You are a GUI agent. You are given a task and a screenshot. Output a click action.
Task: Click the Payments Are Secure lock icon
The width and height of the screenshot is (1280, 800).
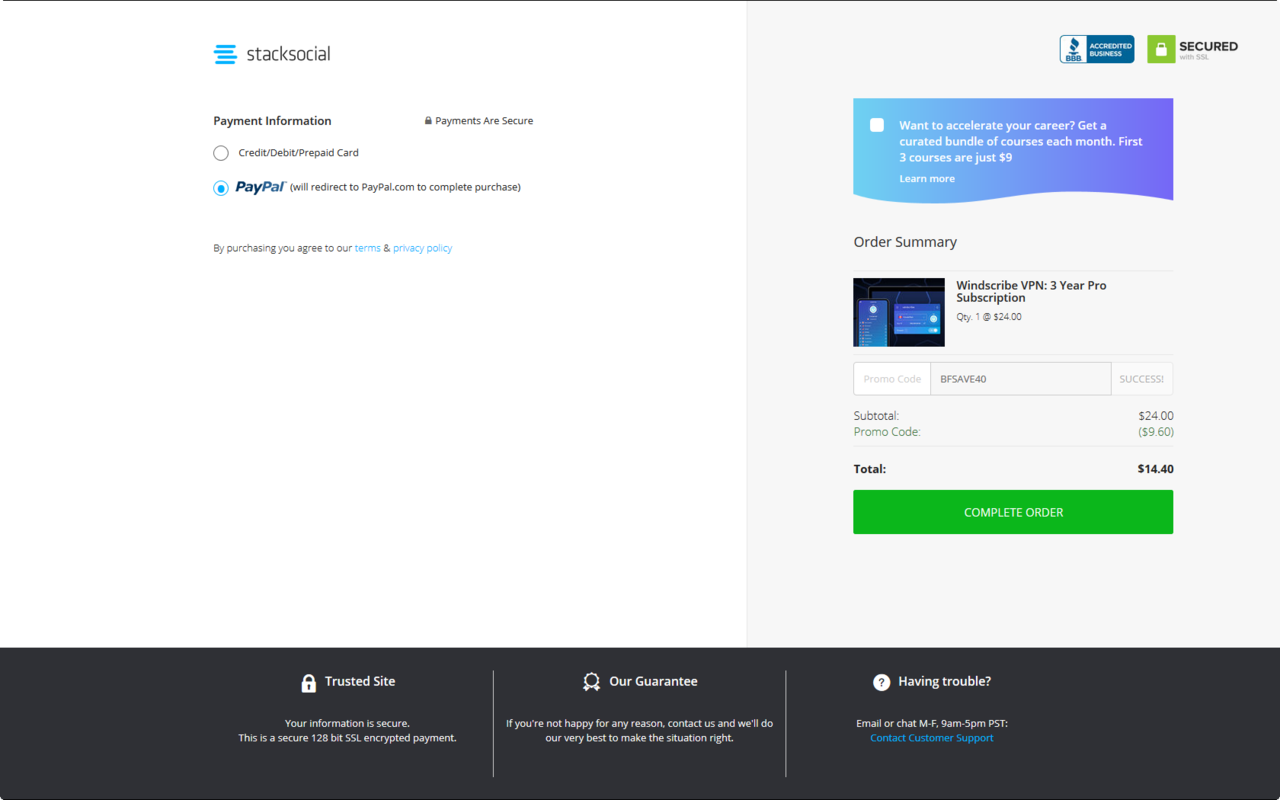click(428, 121)
